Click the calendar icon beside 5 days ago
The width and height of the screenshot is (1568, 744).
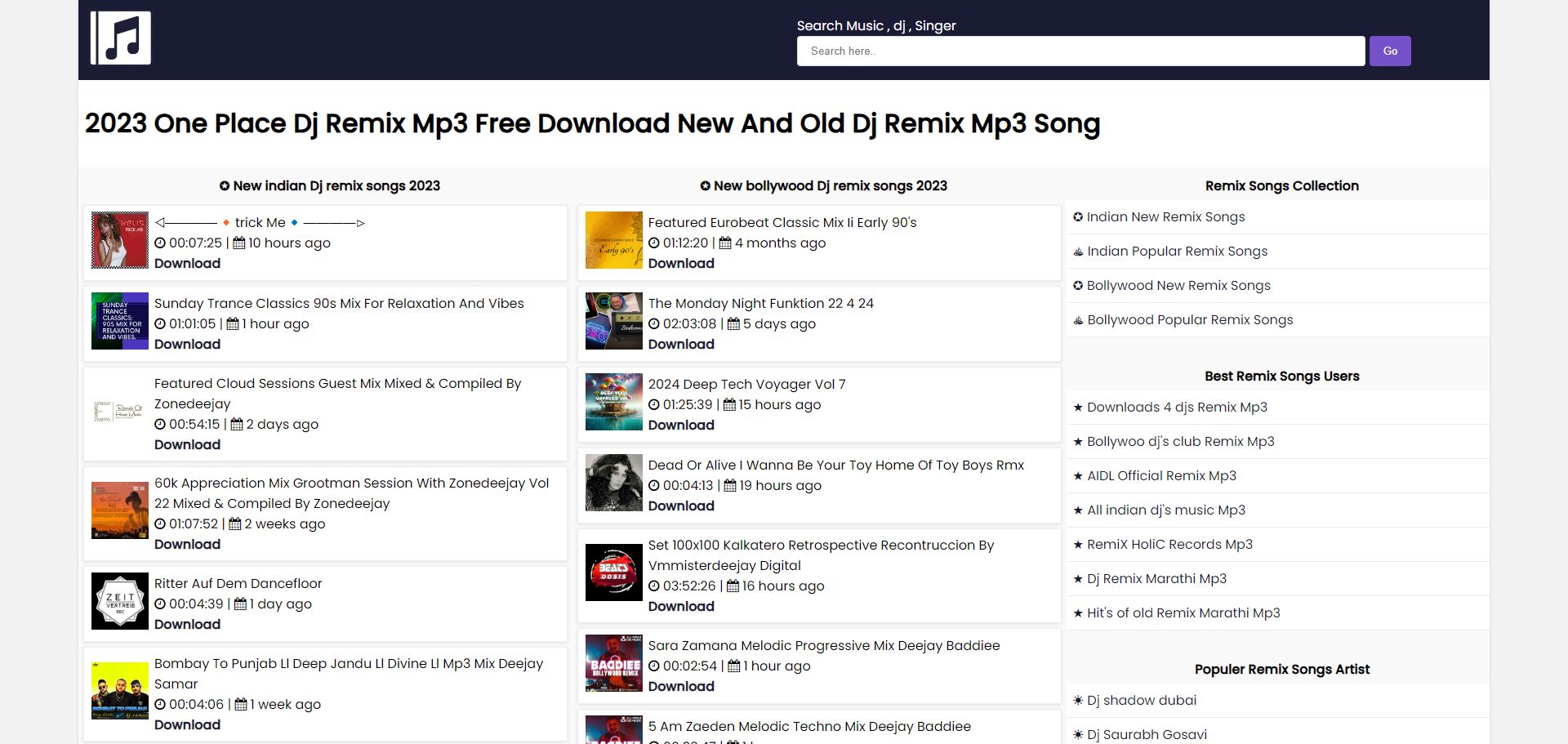[x=733, y=323]
